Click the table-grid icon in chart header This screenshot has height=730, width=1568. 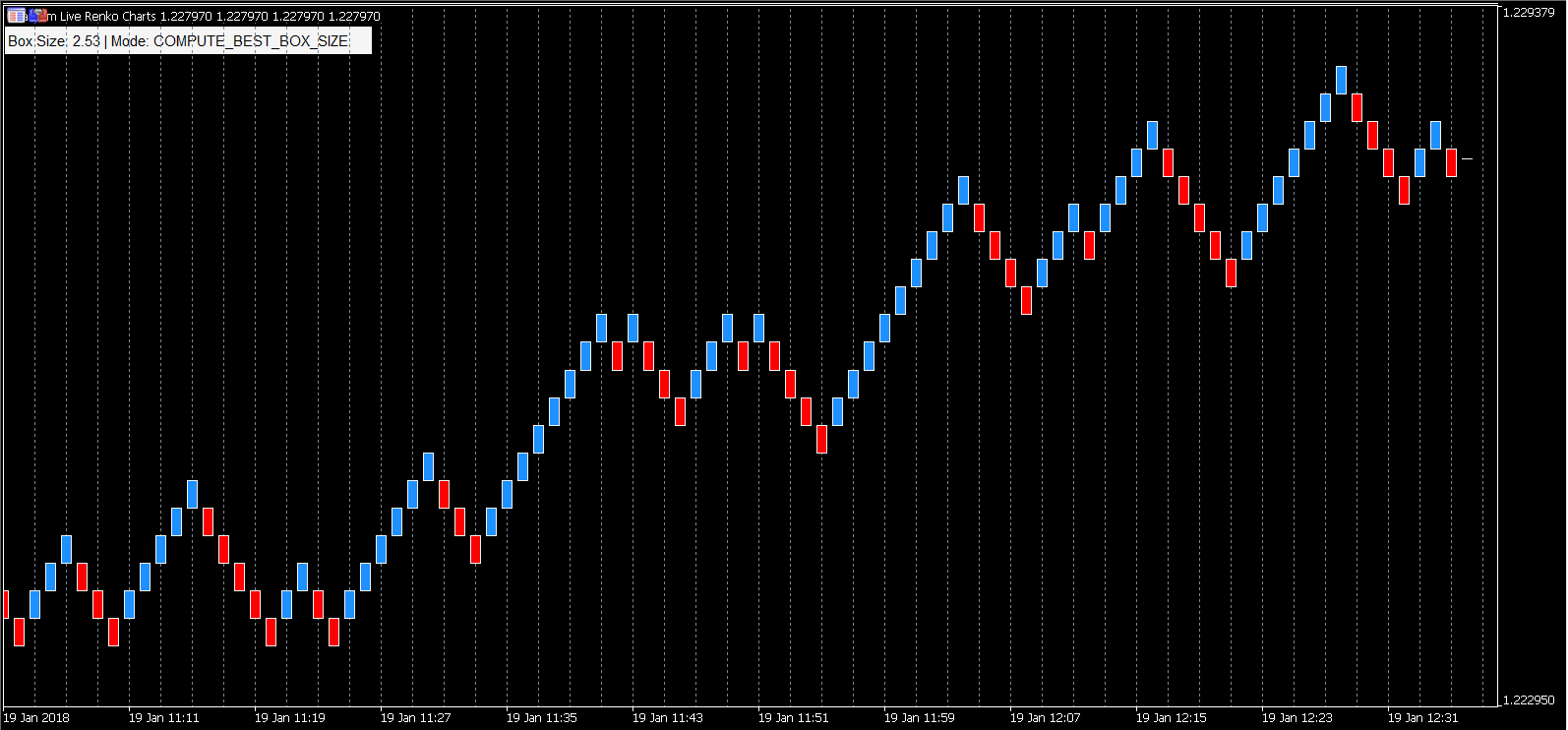17,16
